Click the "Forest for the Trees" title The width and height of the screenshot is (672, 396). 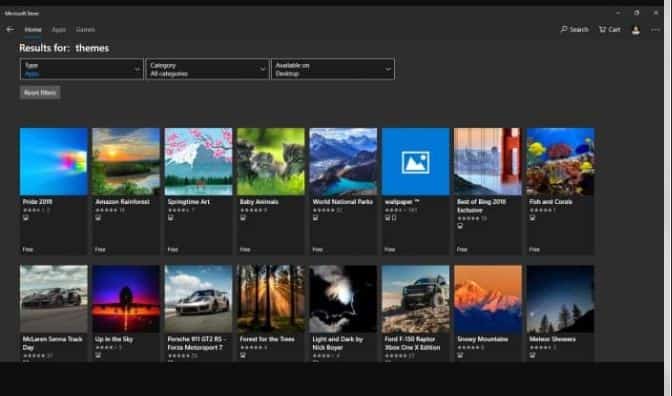(267, 339)
